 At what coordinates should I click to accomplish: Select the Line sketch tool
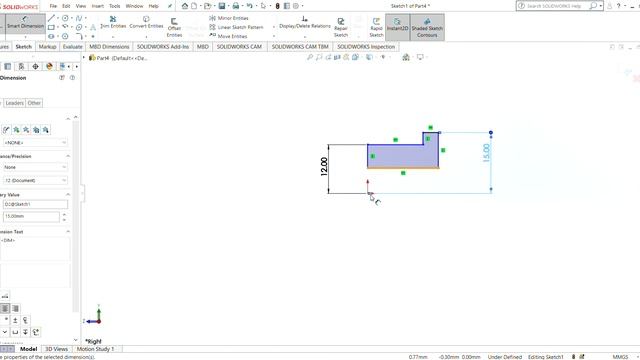51,18
